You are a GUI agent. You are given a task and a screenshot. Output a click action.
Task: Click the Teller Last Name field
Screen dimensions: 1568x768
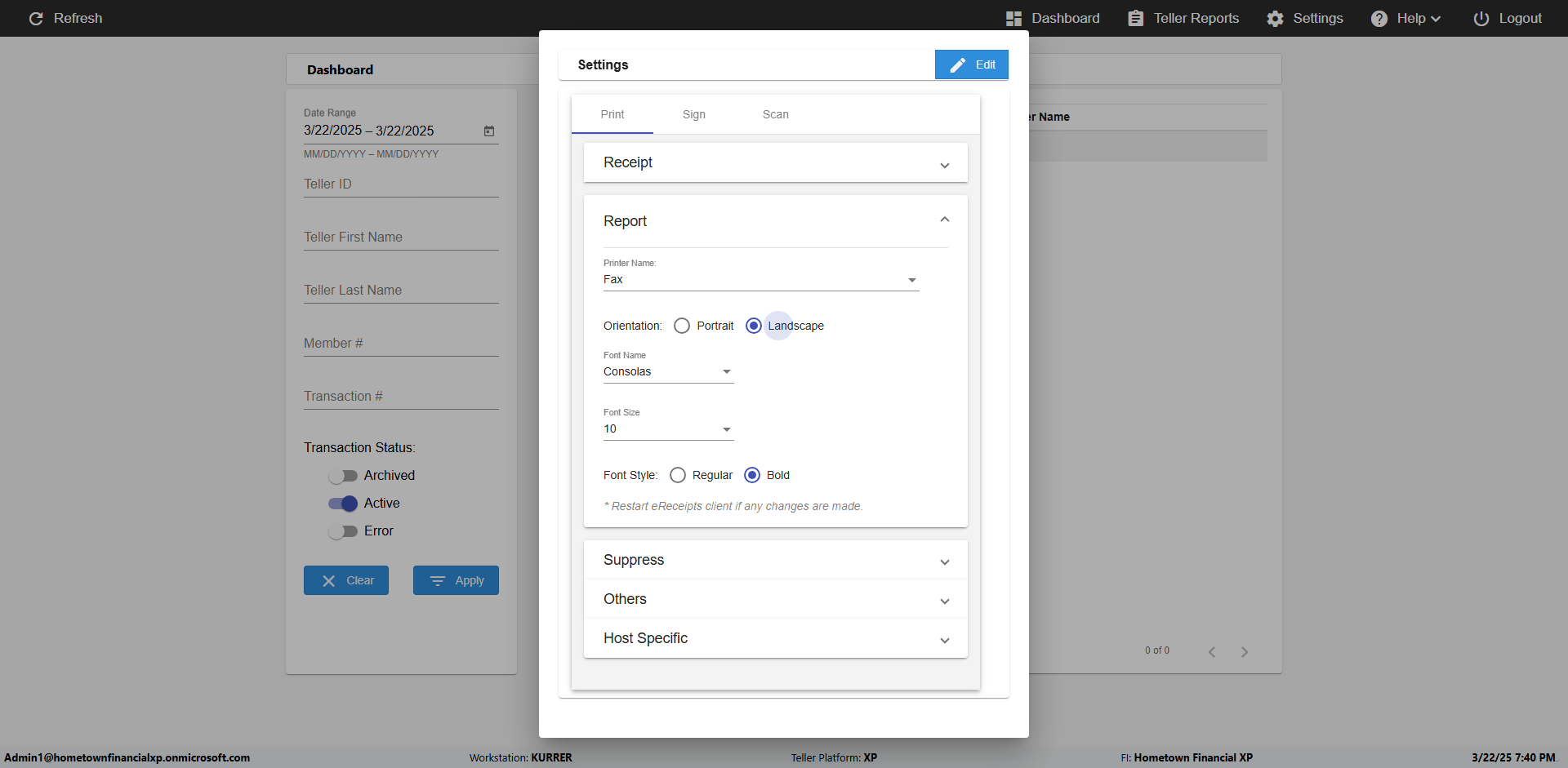(401, 291)
